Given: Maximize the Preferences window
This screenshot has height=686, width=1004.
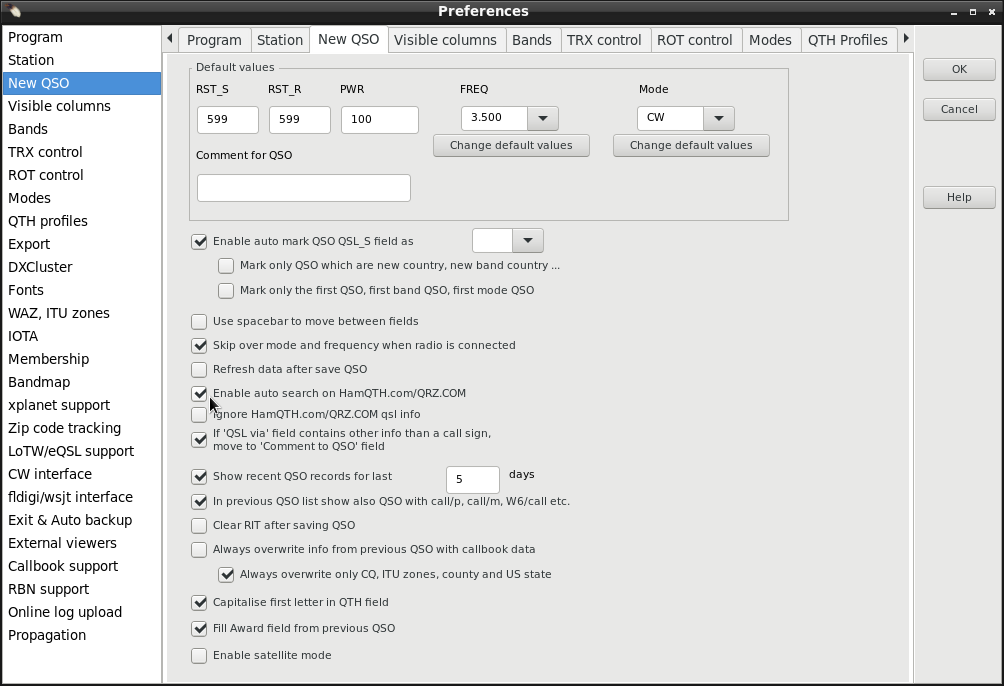Looking at the screenshot, I should coord(973,12).
